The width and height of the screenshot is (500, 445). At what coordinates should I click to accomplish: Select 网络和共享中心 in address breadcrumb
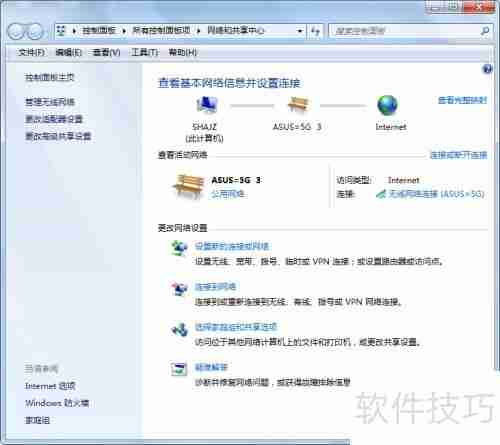[236, 31]
